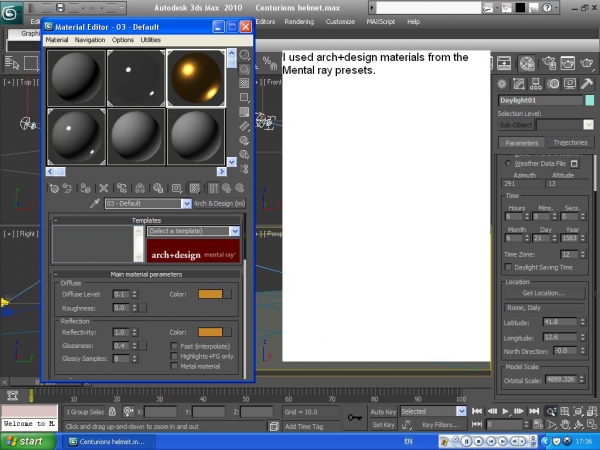The image size is (600, 450).
Task: Open the Rendering menu
Action: tap(299, 22)
